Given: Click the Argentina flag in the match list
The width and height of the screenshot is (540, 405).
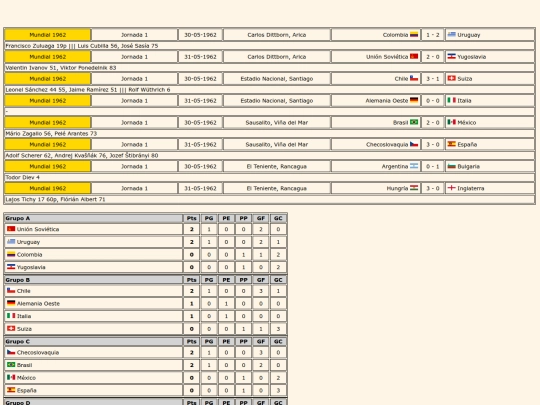Looking at the screenshot, I should (414, 166).
